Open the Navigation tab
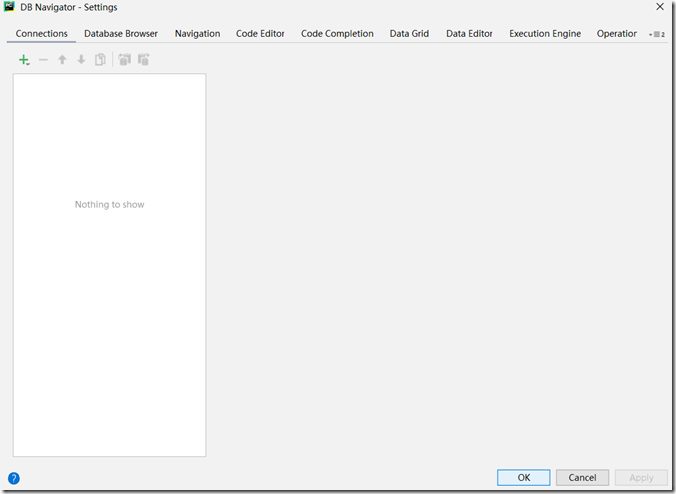This screenshot has height=494, width=676. (197, 34)
